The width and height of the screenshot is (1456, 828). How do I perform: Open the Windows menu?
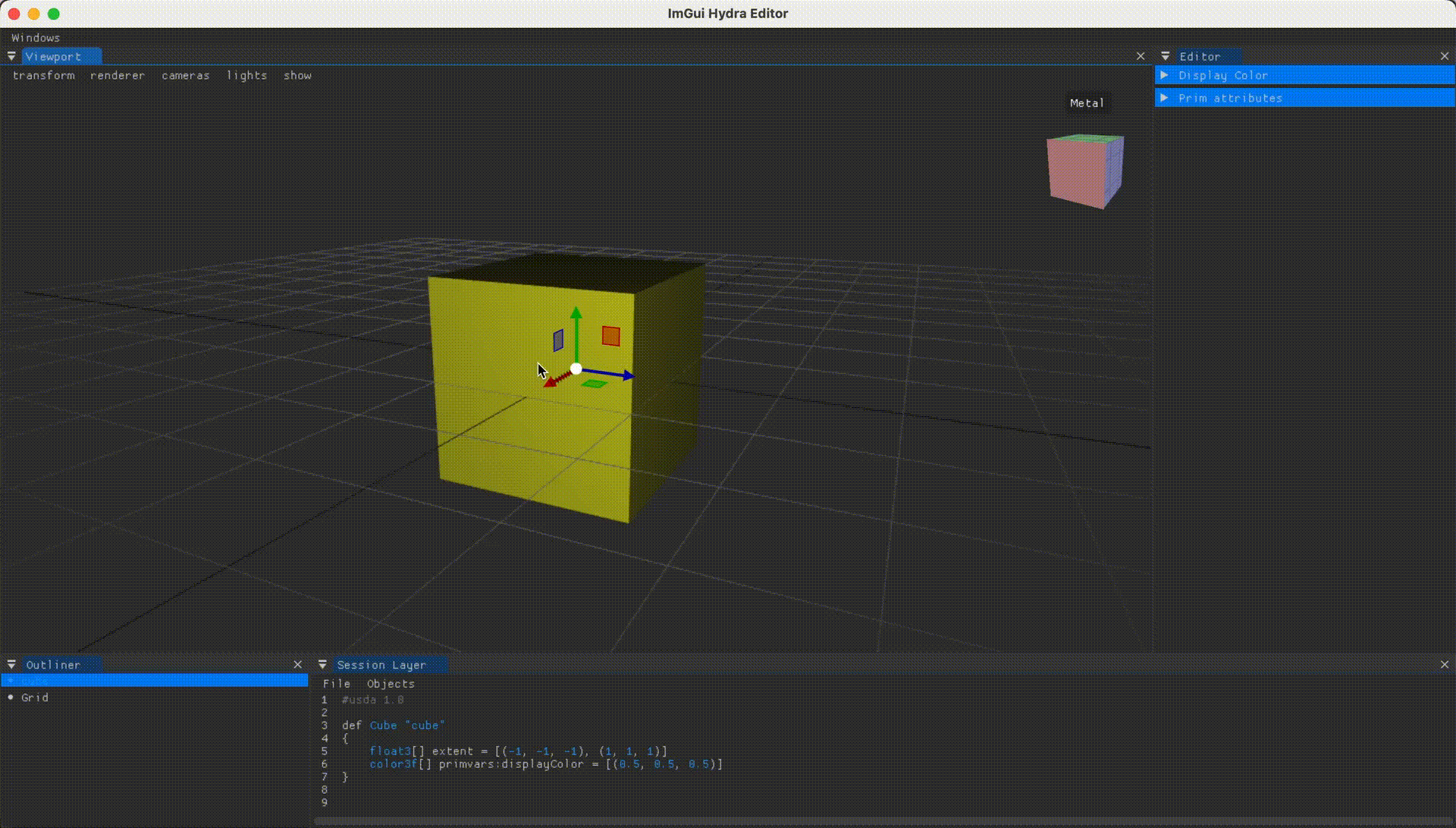click(x=36, y=38)
